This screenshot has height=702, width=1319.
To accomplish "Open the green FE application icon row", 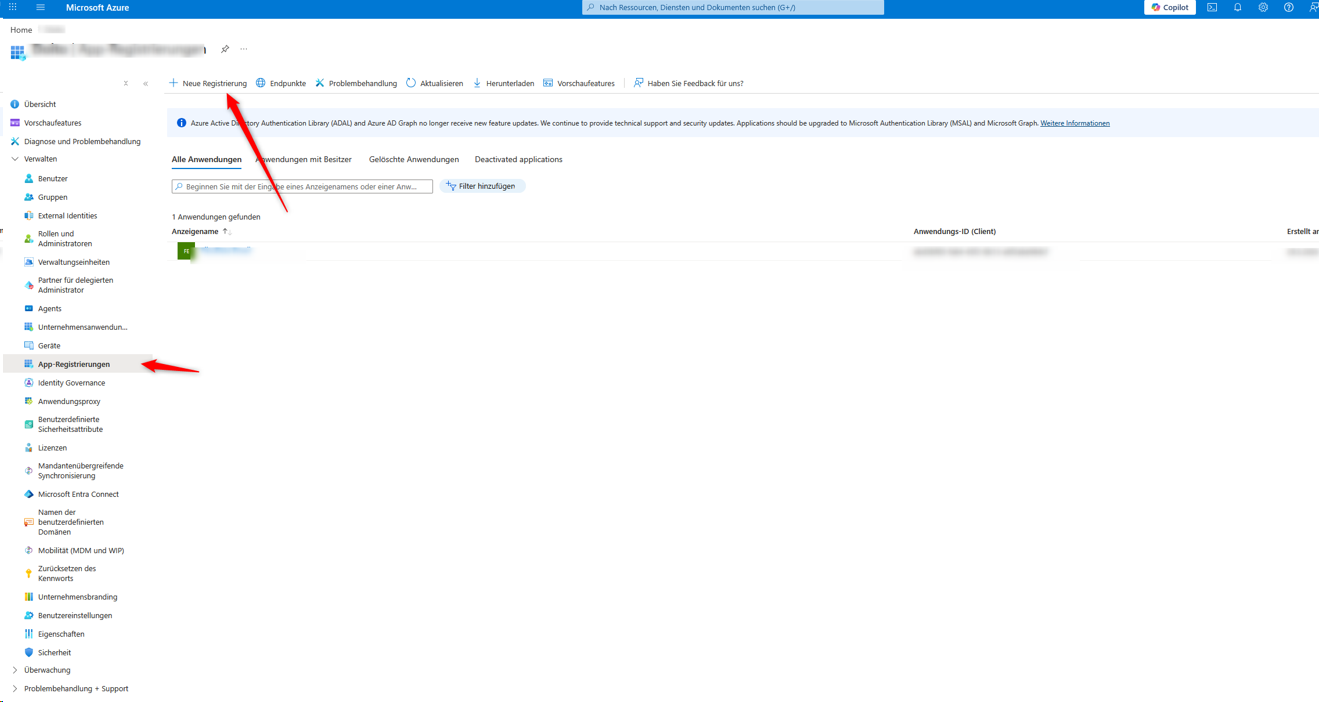I will (186, 251).
